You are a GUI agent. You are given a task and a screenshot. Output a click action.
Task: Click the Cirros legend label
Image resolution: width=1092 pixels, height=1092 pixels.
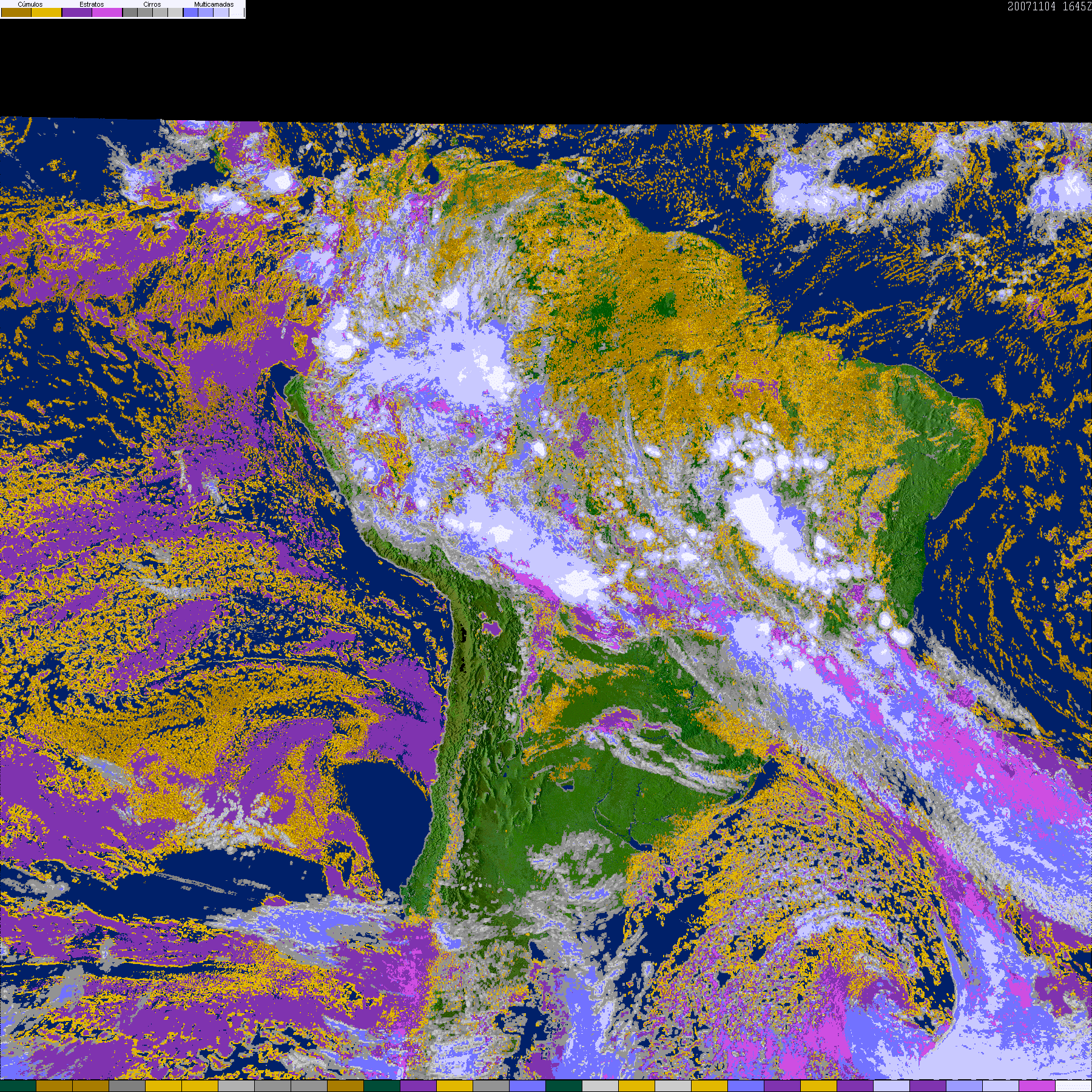152,4
